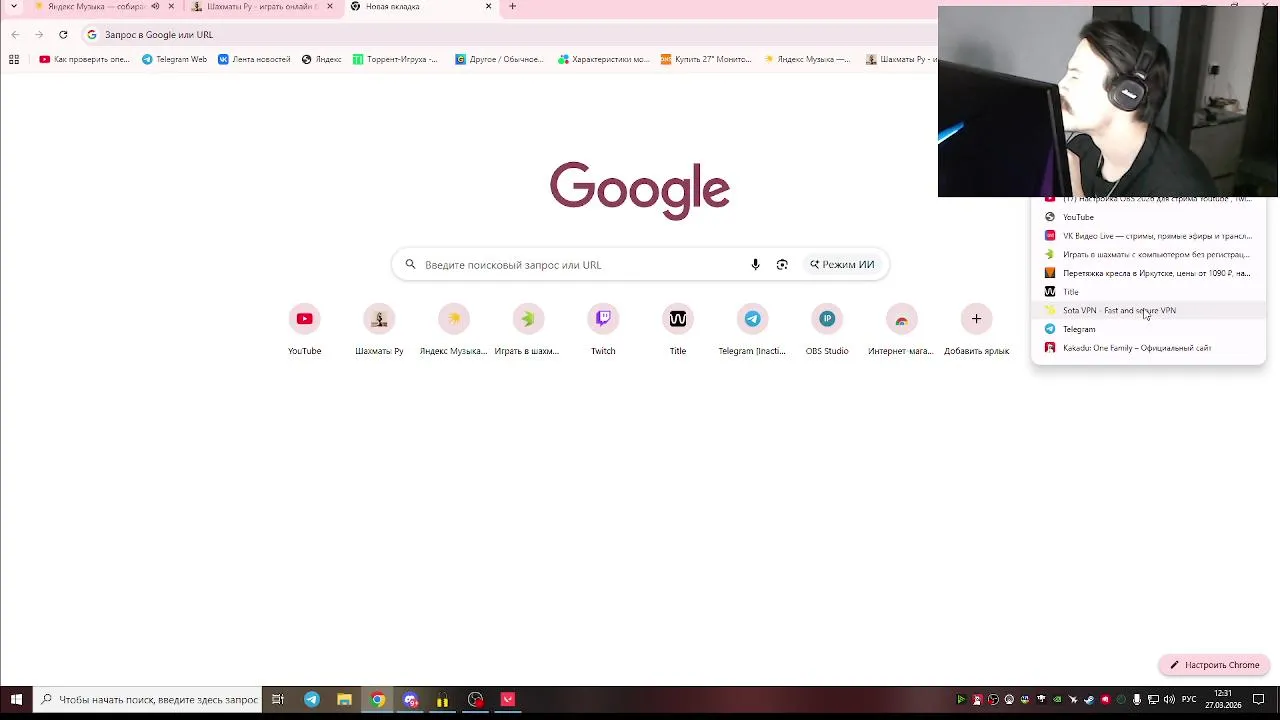Open the Twitch shortcut tile
The image size is (1280, 720).
[x=603, y=330]
